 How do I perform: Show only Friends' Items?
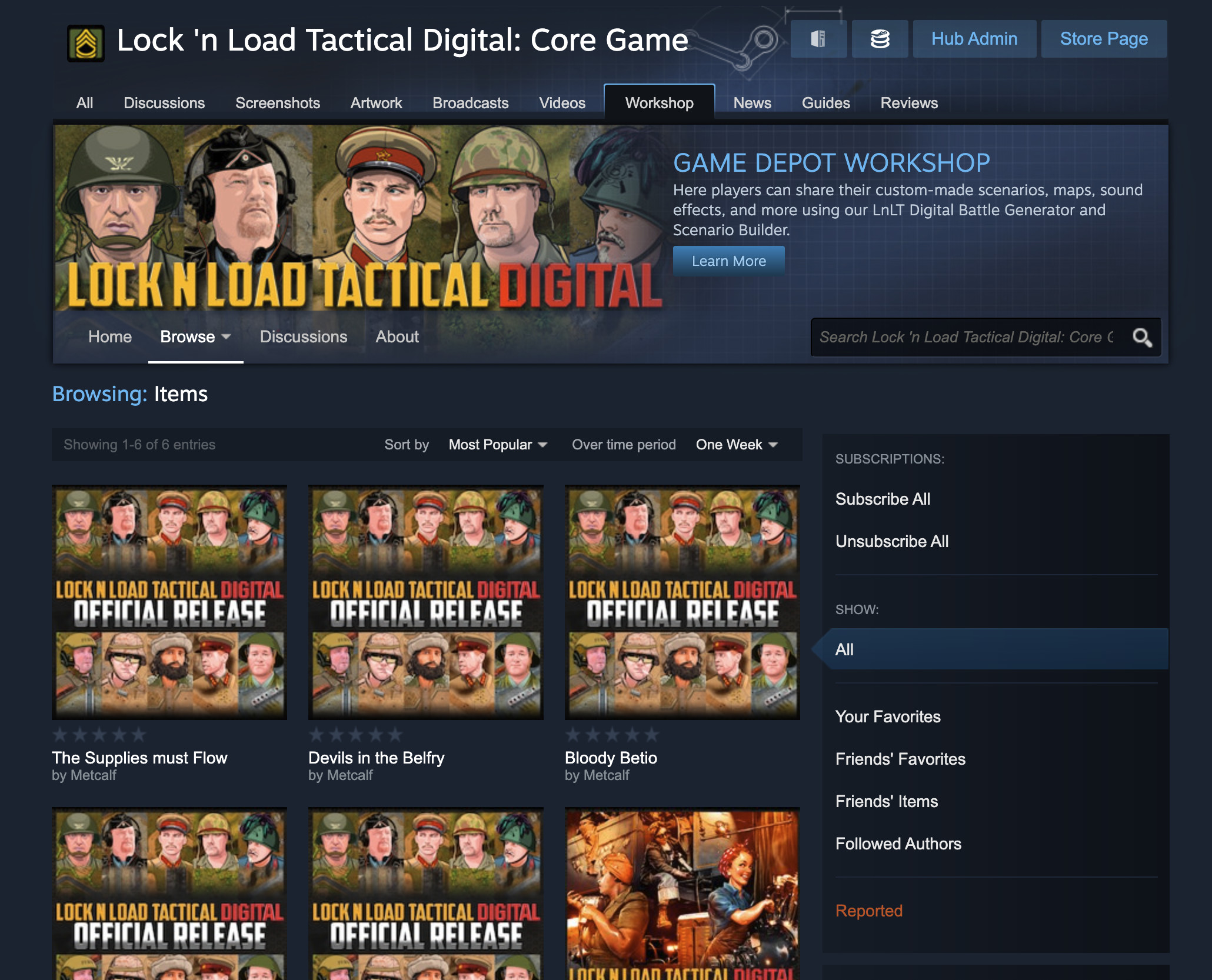pos(887,801)
